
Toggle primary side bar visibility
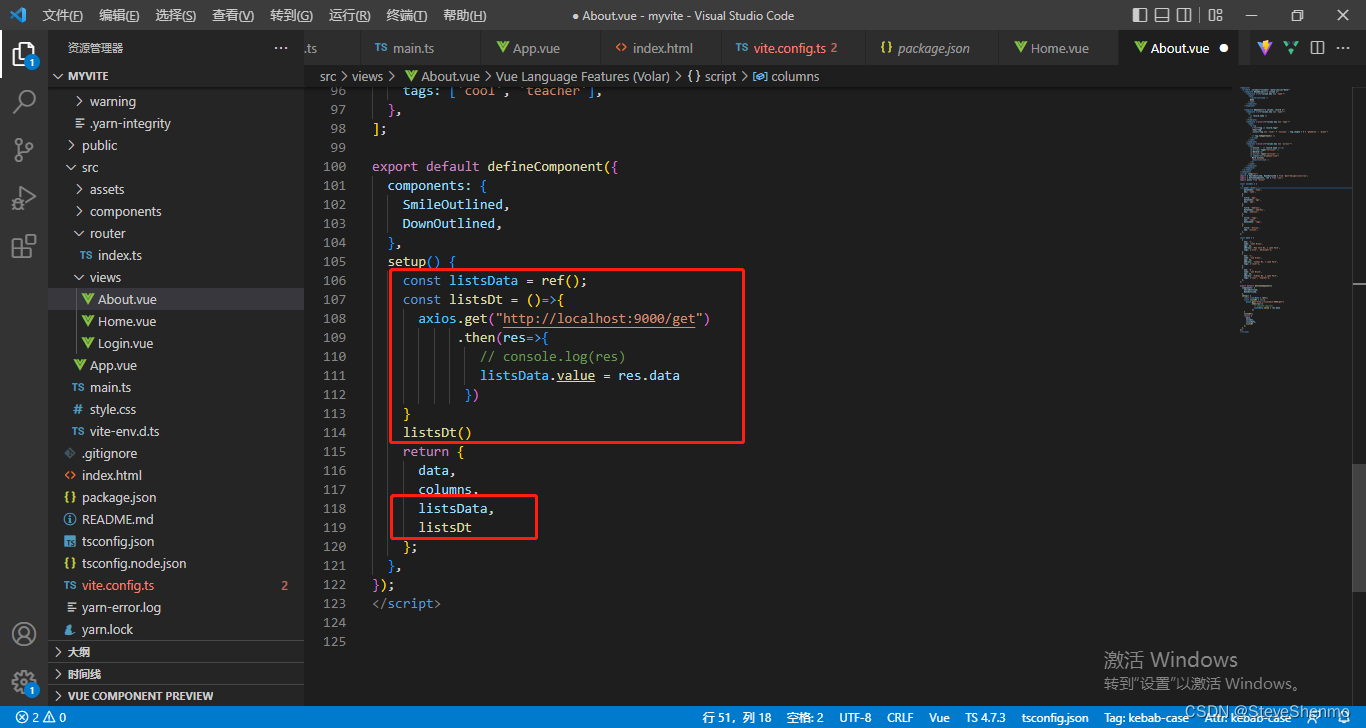click(1140, 15)
